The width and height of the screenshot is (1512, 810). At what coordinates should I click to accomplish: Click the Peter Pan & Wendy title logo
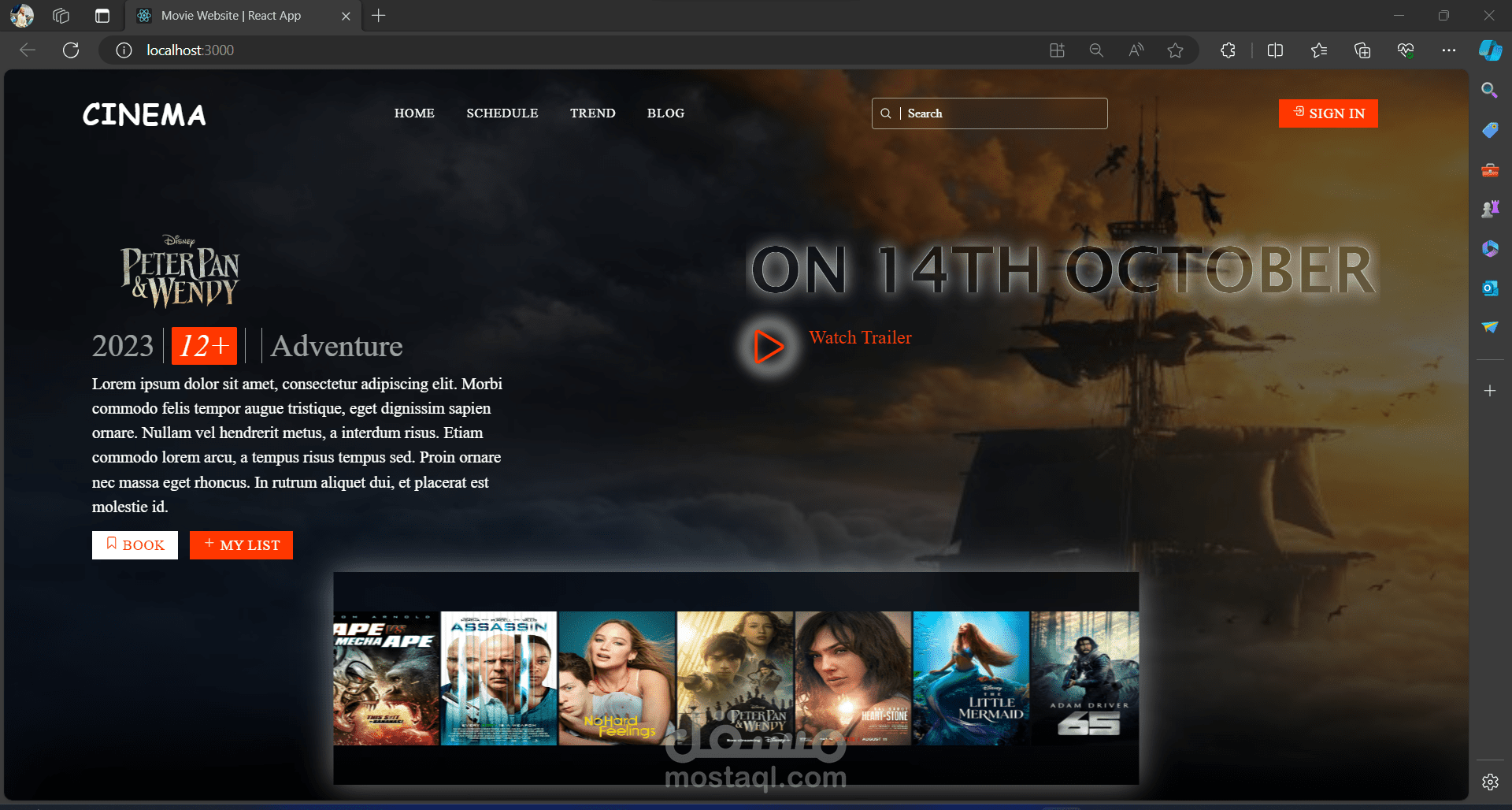[x=180, y=272]
